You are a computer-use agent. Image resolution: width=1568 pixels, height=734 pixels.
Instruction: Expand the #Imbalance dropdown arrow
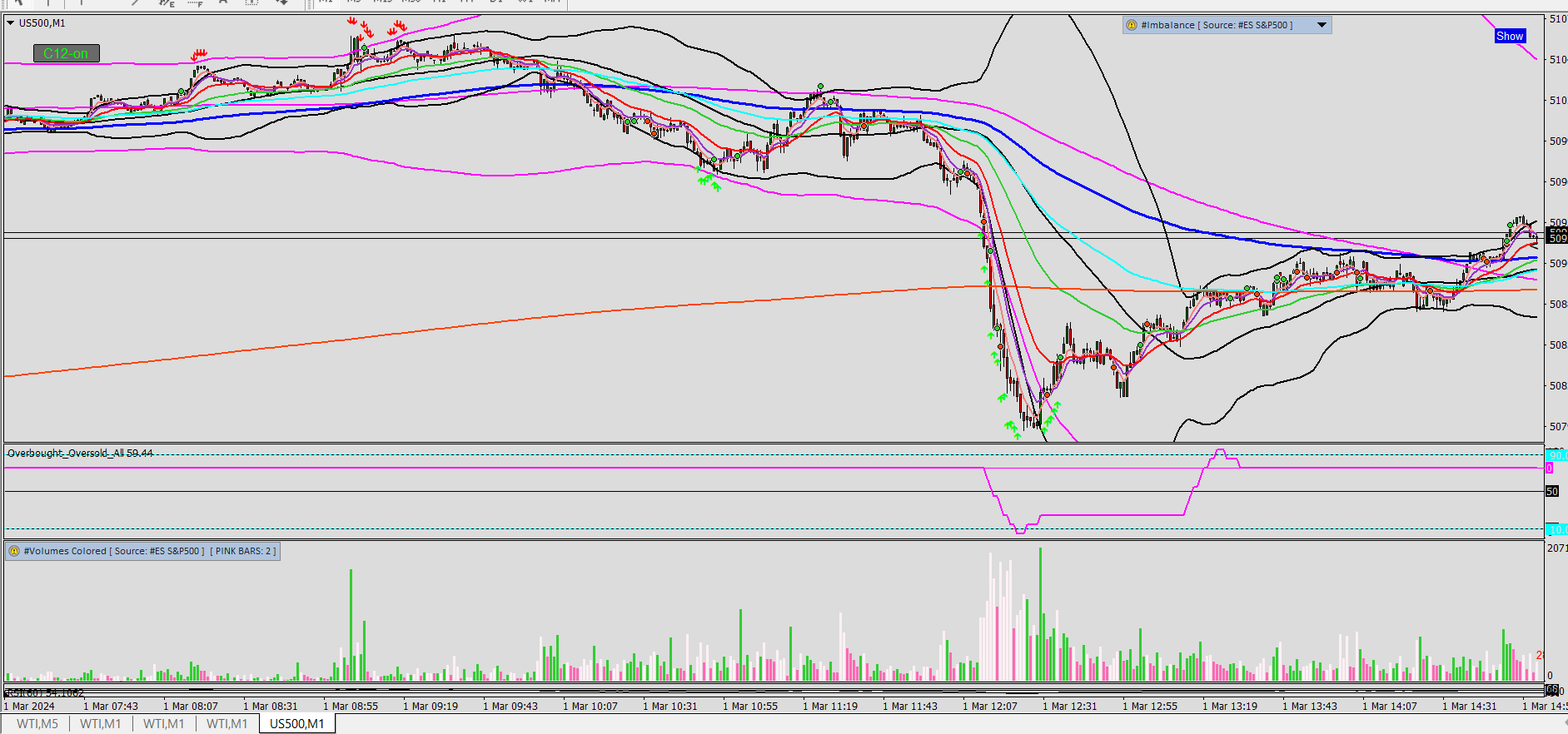click(1322, 25)
